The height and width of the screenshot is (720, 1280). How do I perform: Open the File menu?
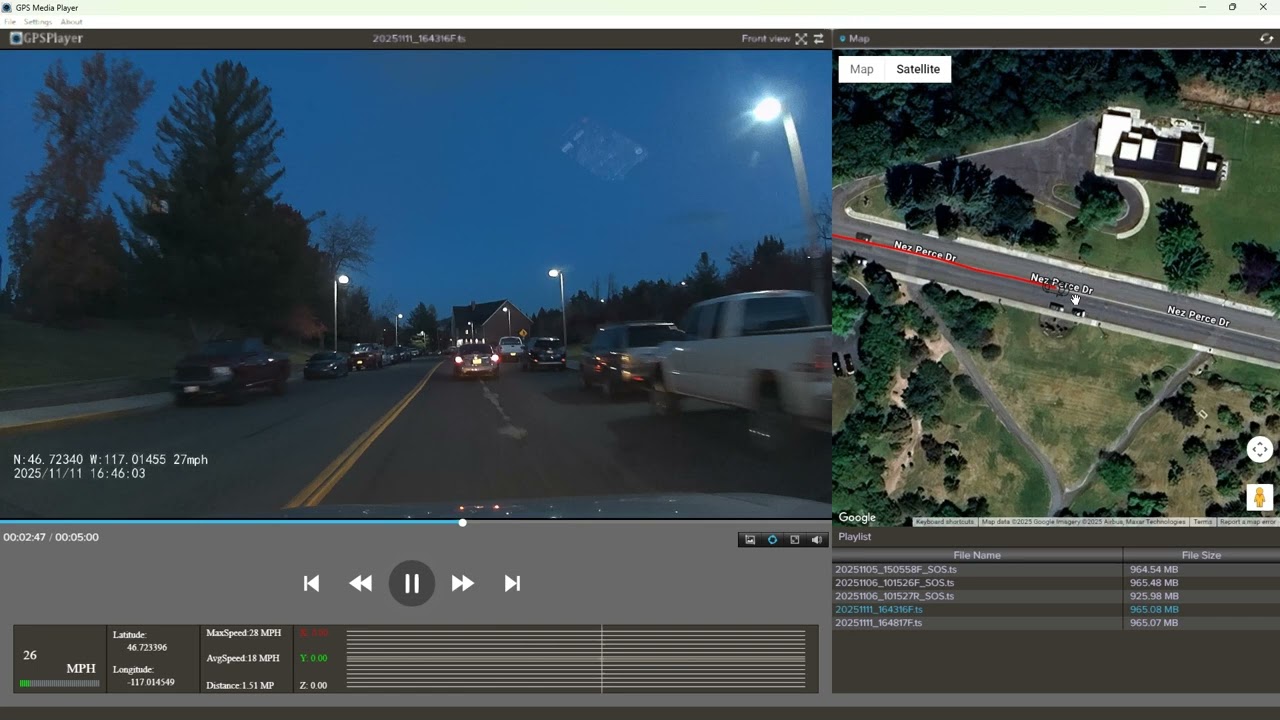[x=10, y=21]
